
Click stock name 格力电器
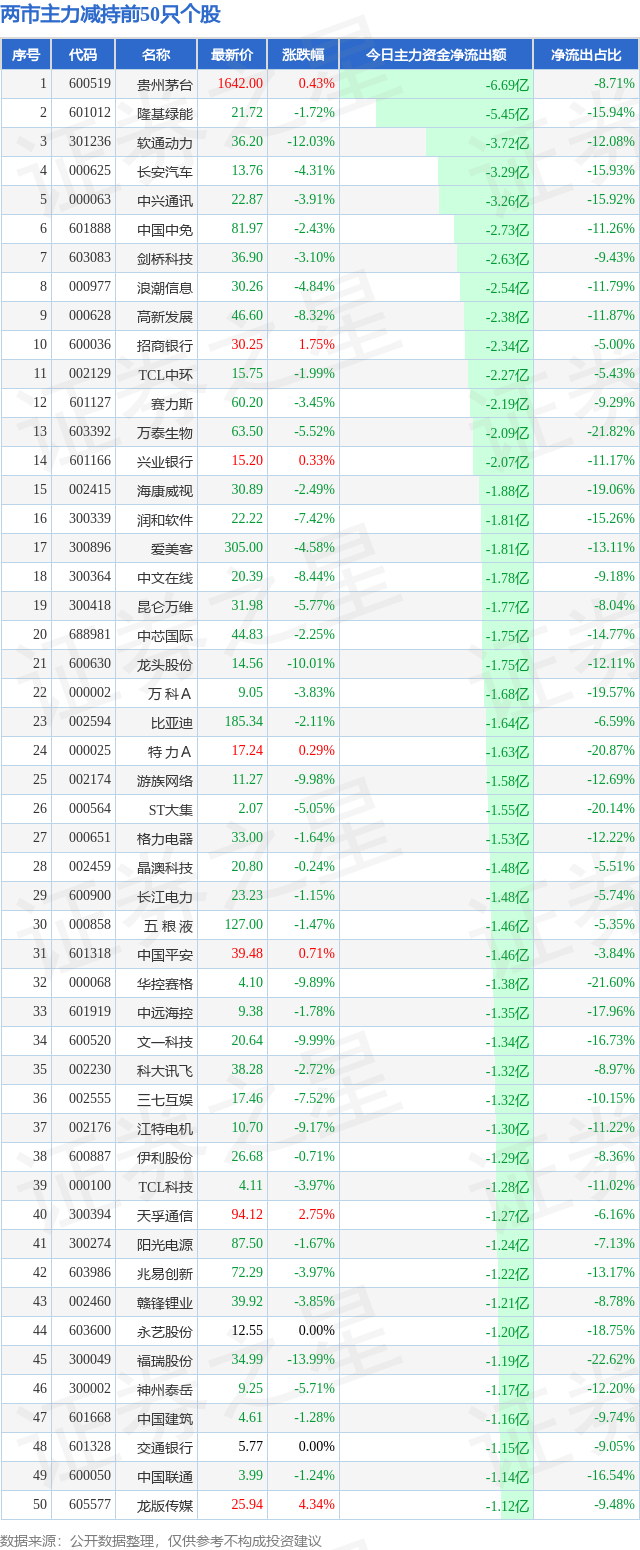pos(165,838)
